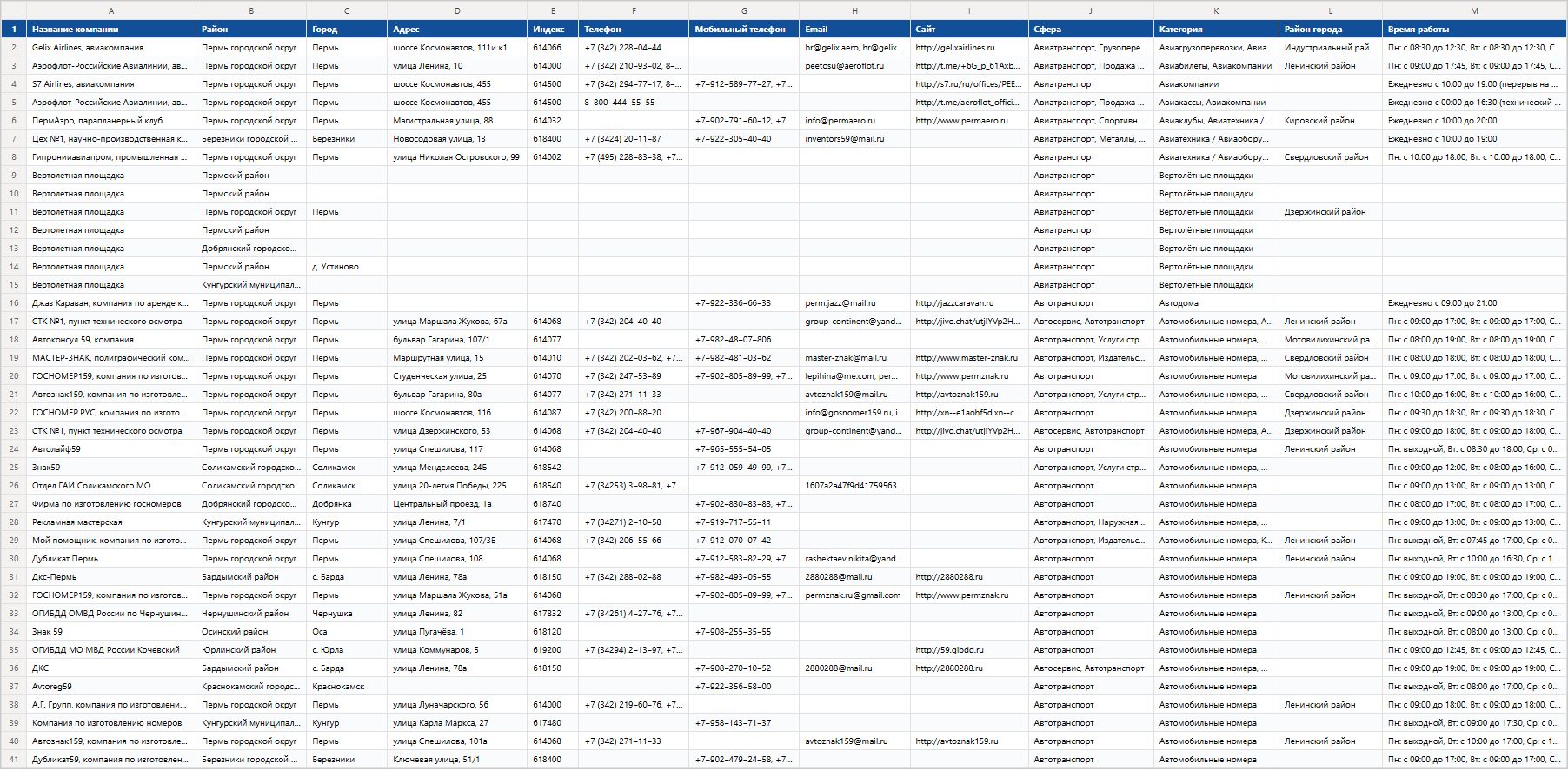Select cell 'Компания по изготовлению номеров'

111,723
